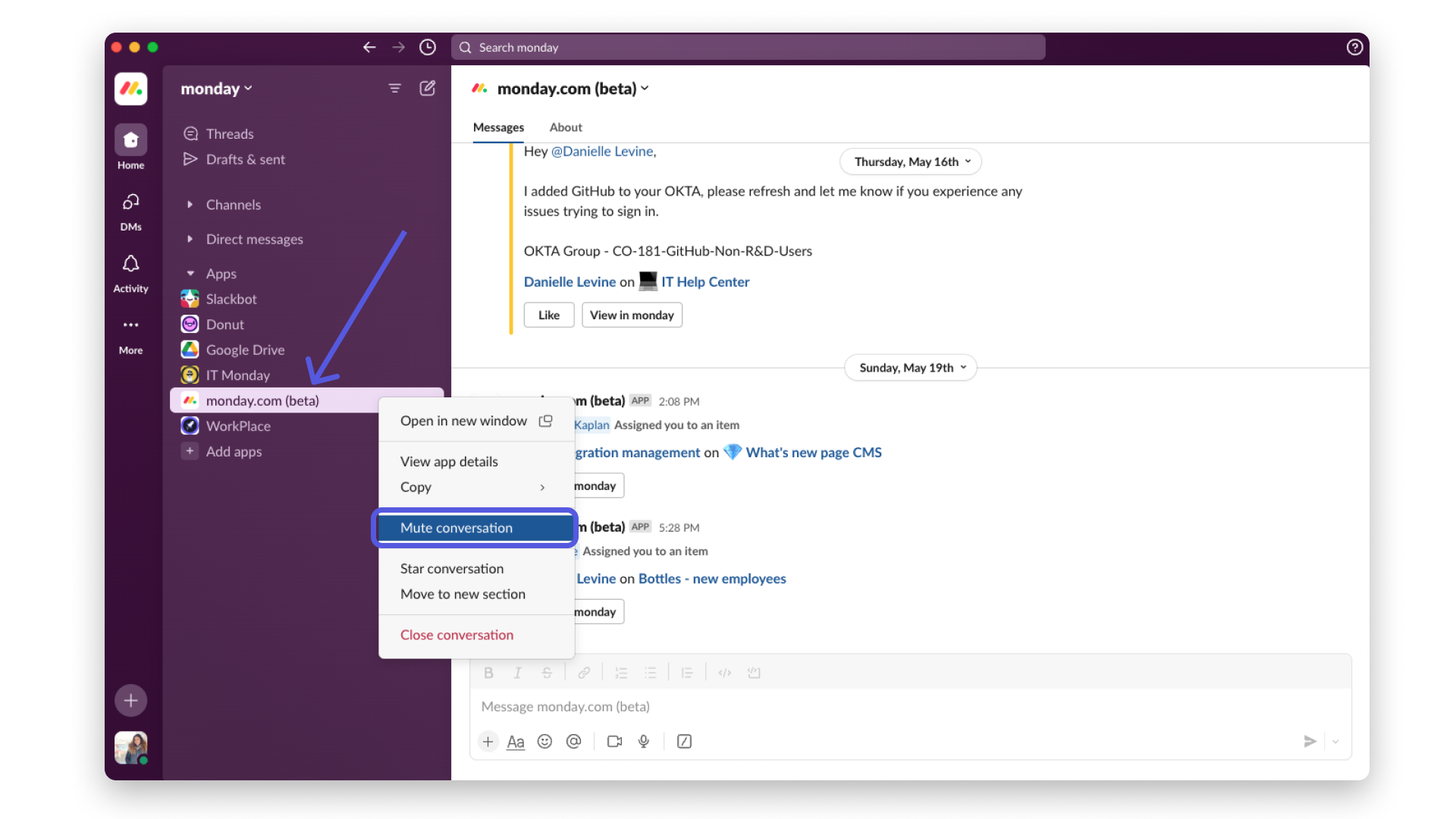This screenshot has width=1456, height=819.
Task: Click the send message arrow
Action: [x=1310, y=742]
